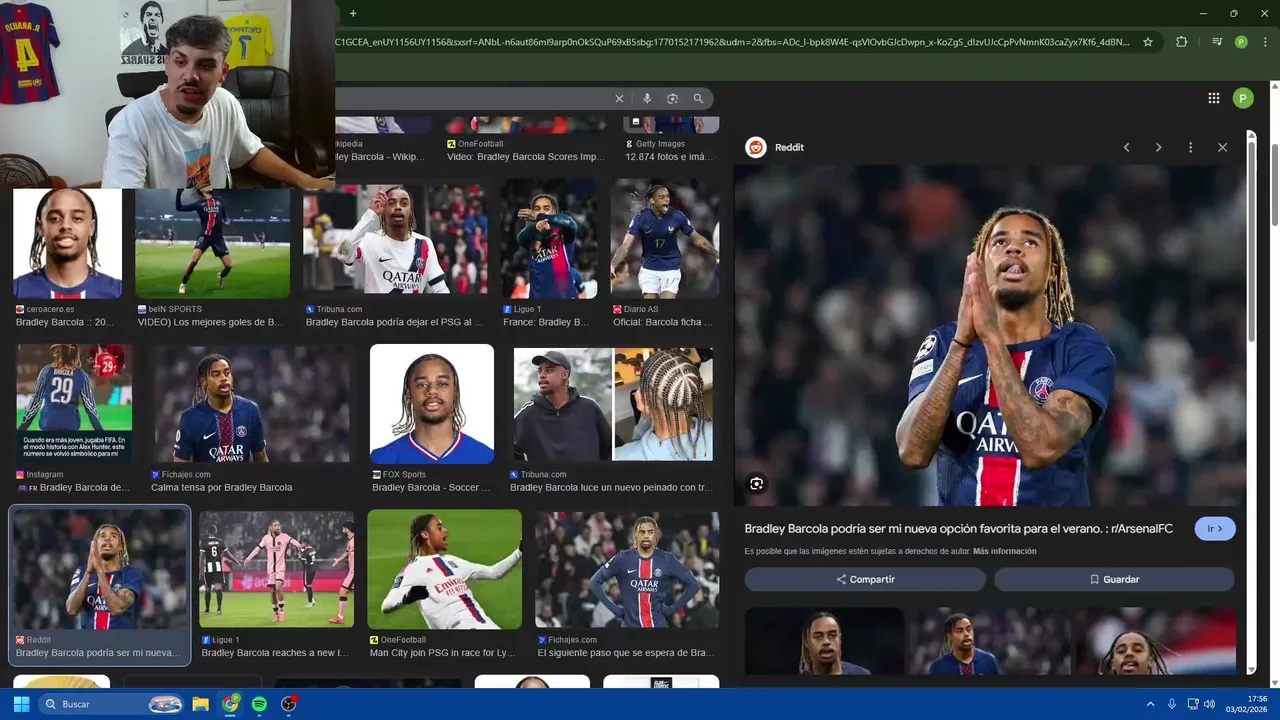This screenshot has width=1280, height=720.
Task: Click the Getty Images 12.874 fotos caption
Action: coord(669,157)
